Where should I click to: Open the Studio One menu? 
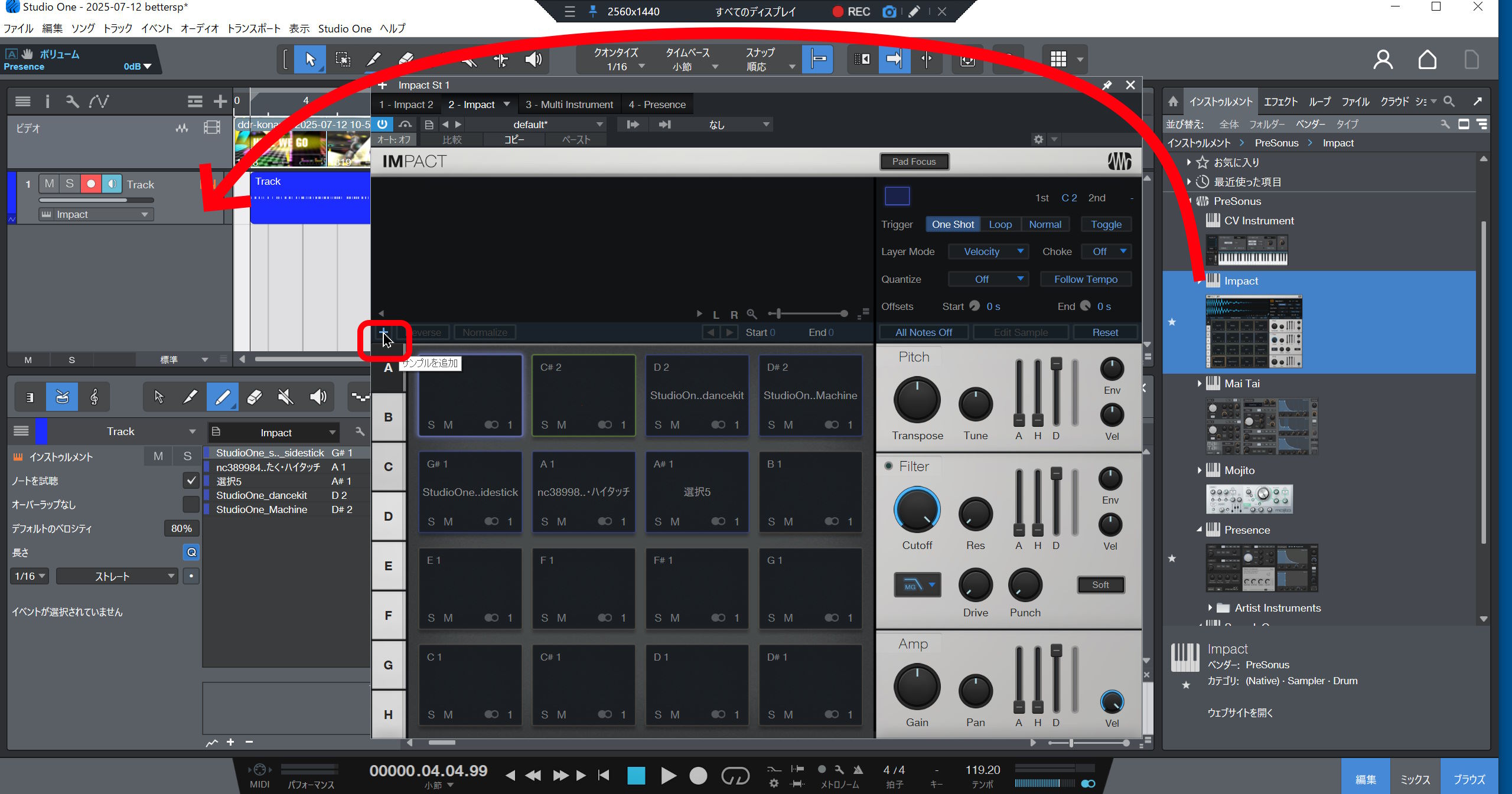click(344, 28)
